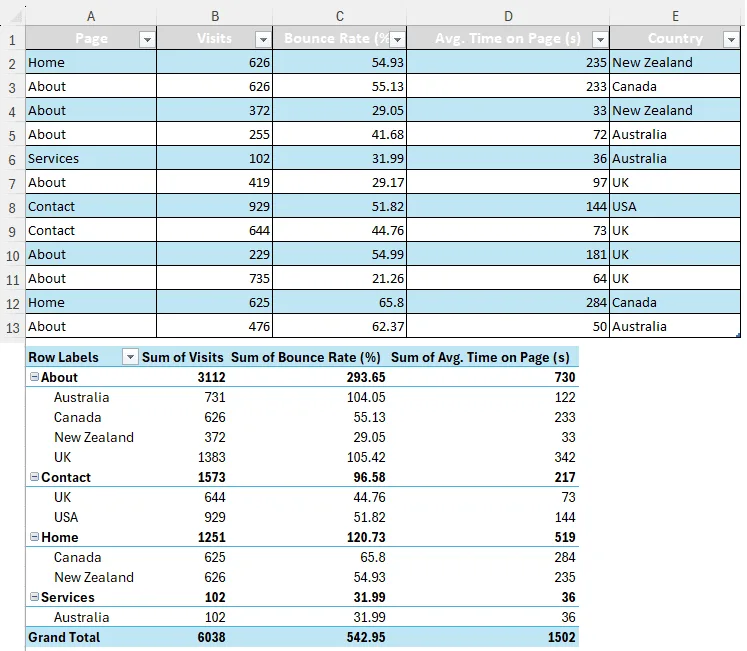Click Home in row 2
Image resolution: width=747 pixels, height=651 pixels.
[x=91, y=62]
